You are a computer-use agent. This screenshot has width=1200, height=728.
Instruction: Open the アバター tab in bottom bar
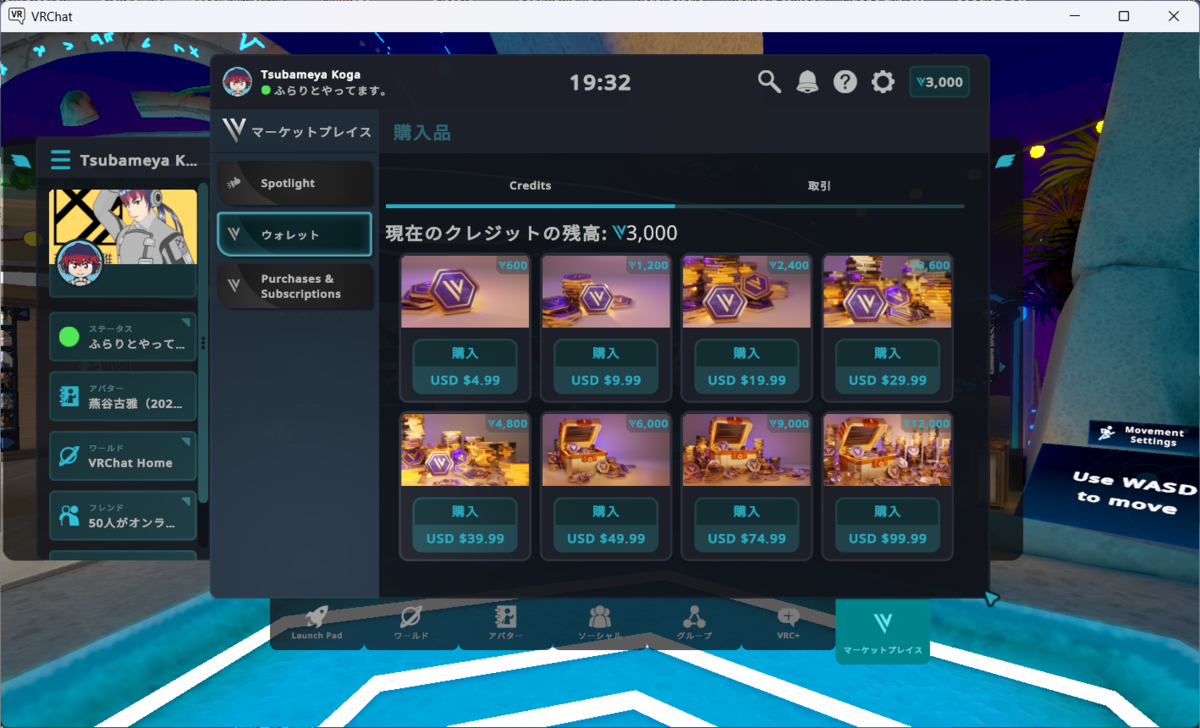505,623
